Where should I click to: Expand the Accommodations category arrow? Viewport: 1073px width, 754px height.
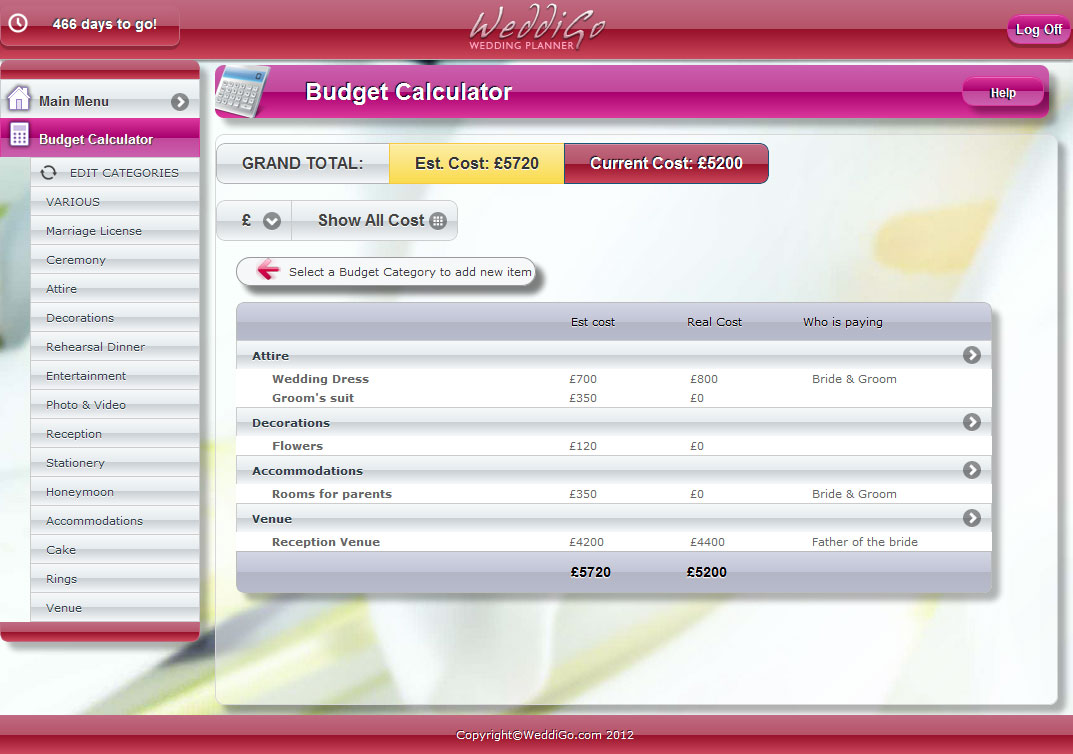972,470
